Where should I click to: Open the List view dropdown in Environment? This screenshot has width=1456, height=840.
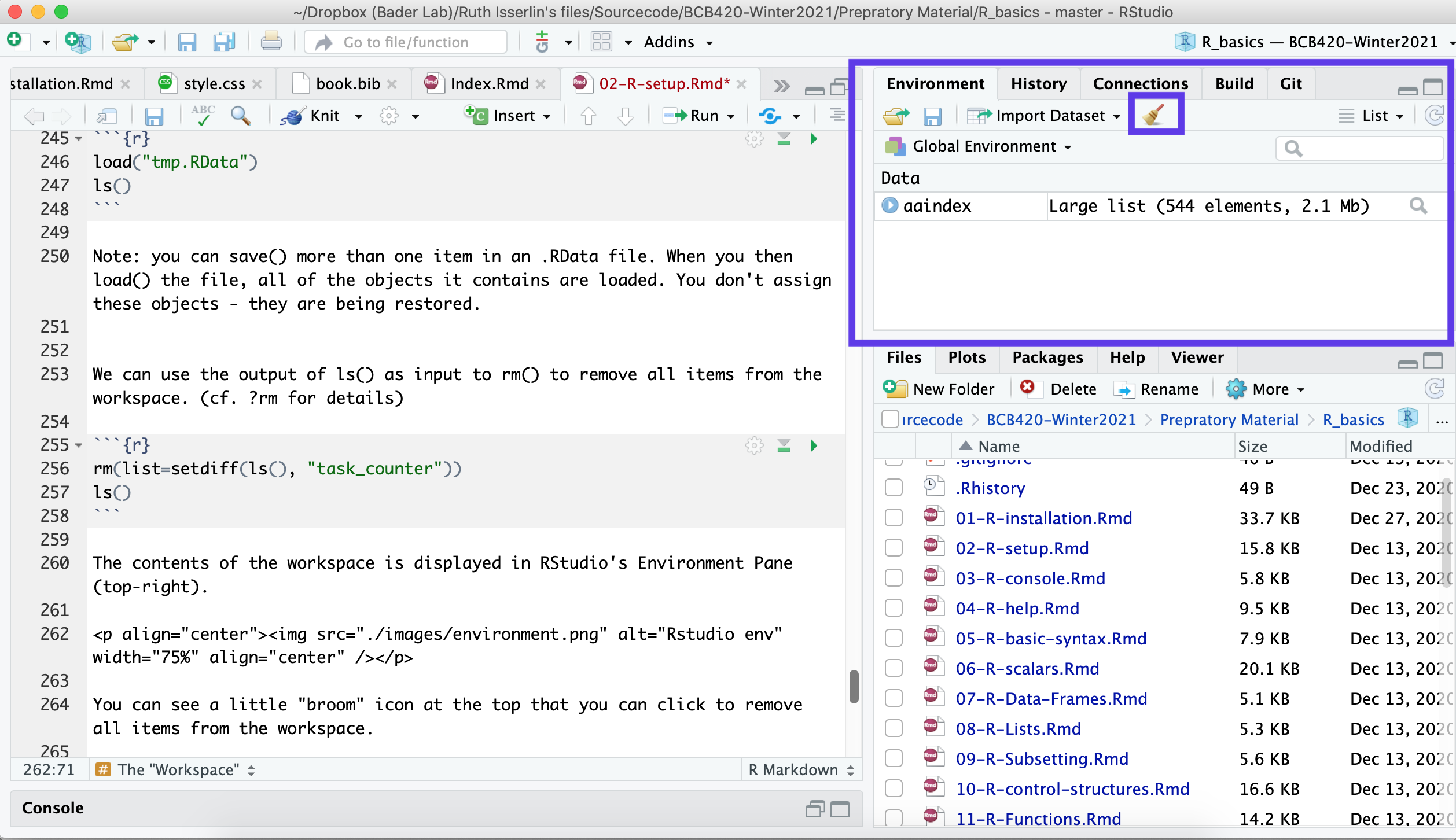[1371, 116]
